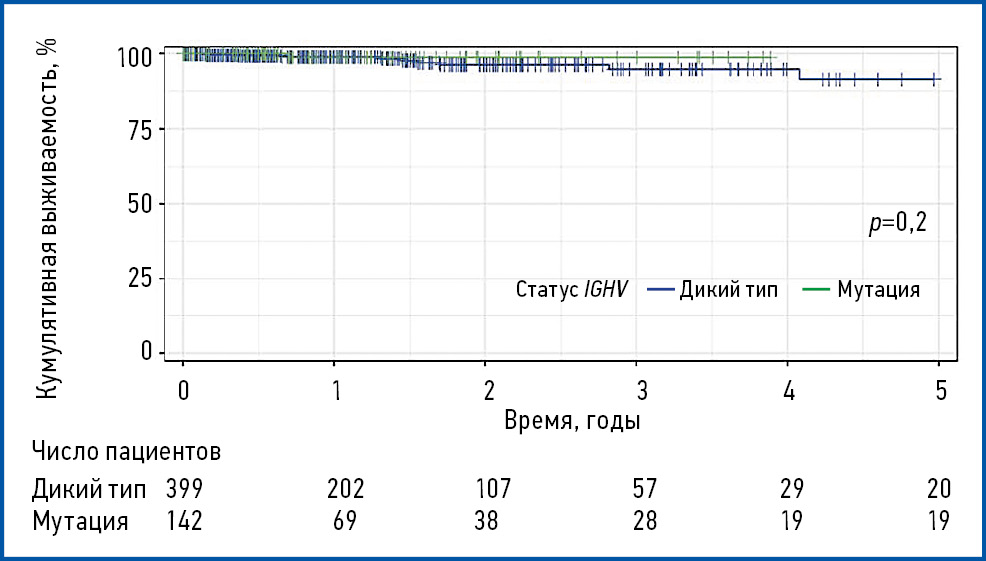Select the Статус IGHV legend title
Screen dimensions: 986x561
(571, 290)
